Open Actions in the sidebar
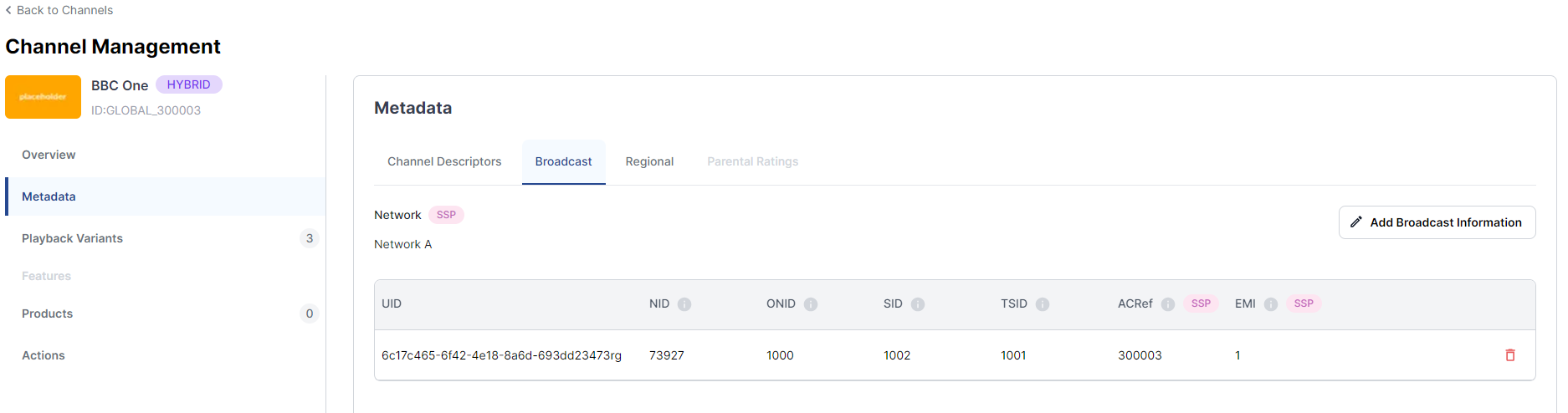 44,355
